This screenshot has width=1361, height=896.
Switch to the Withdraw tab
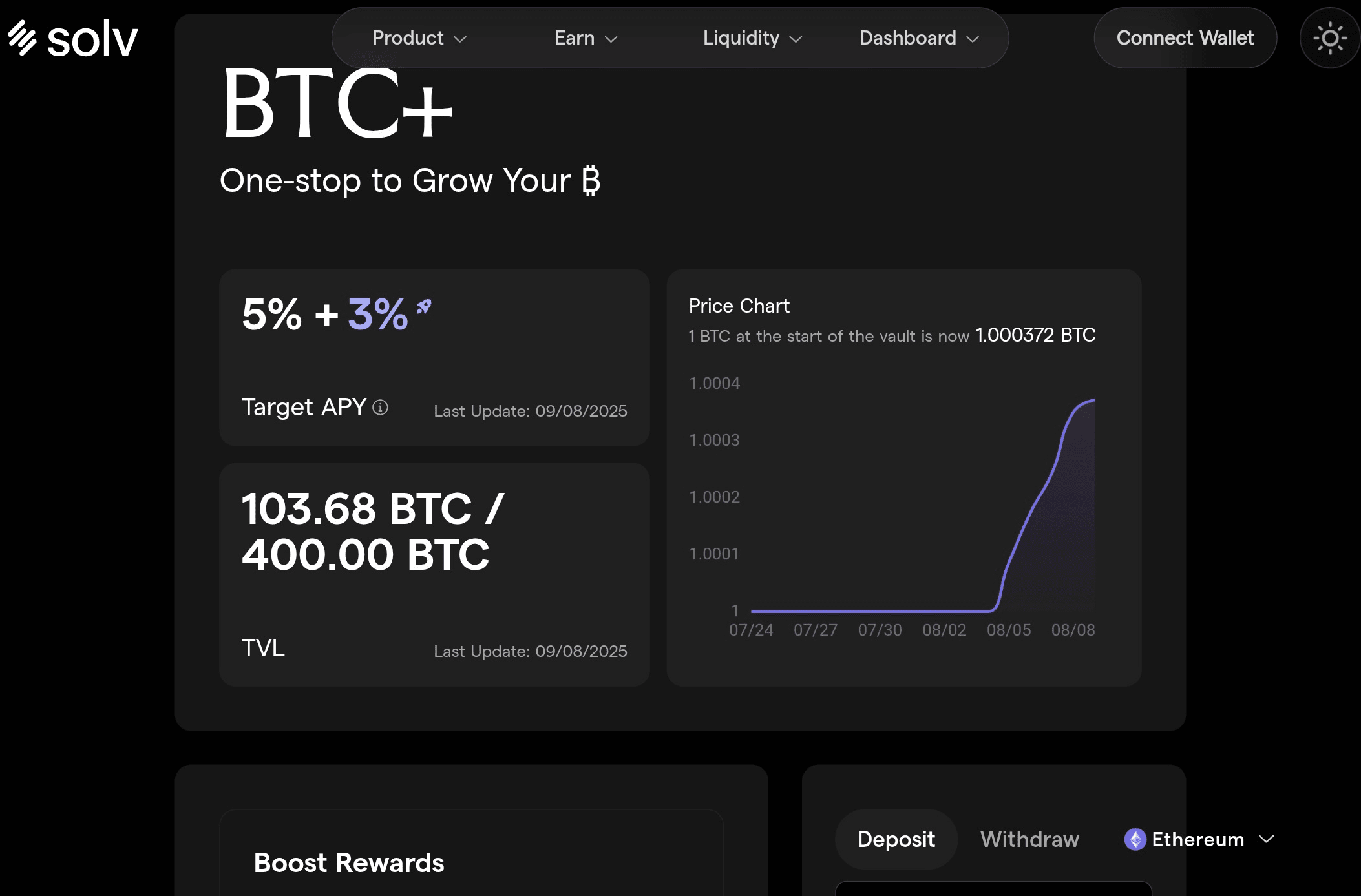[x=1029, y=839]
